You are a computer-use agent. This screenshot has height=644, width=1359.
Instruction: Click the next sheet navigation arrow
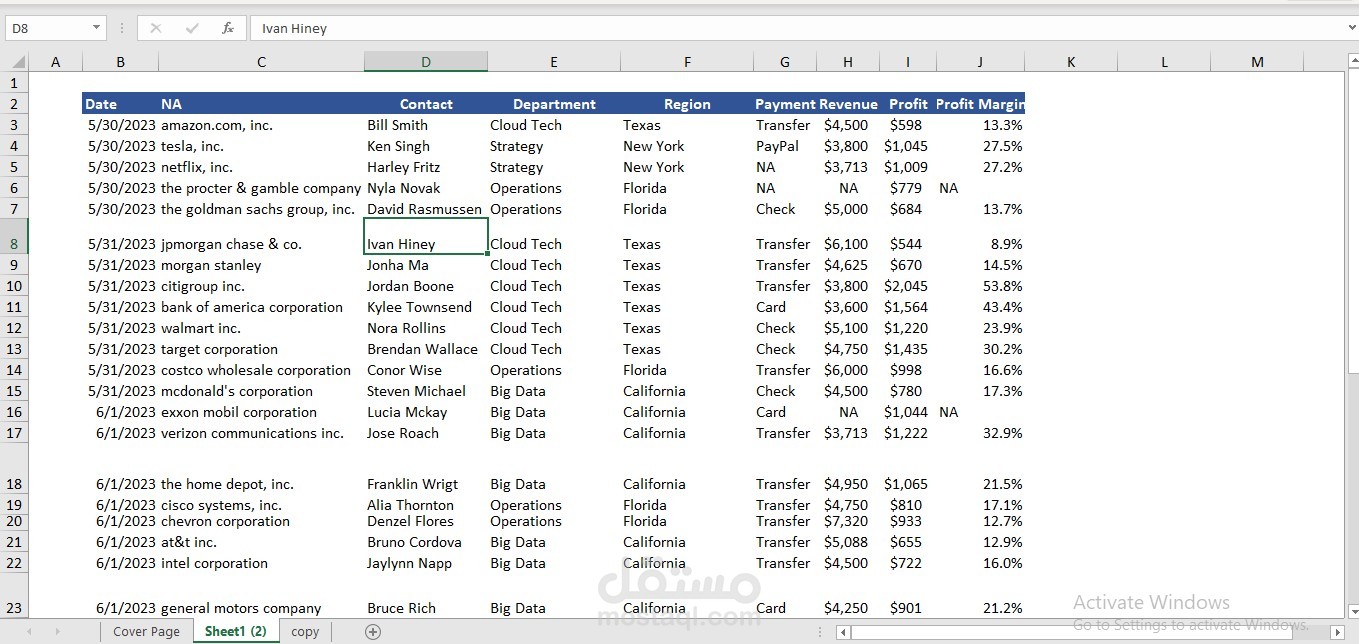click(57, 631)
